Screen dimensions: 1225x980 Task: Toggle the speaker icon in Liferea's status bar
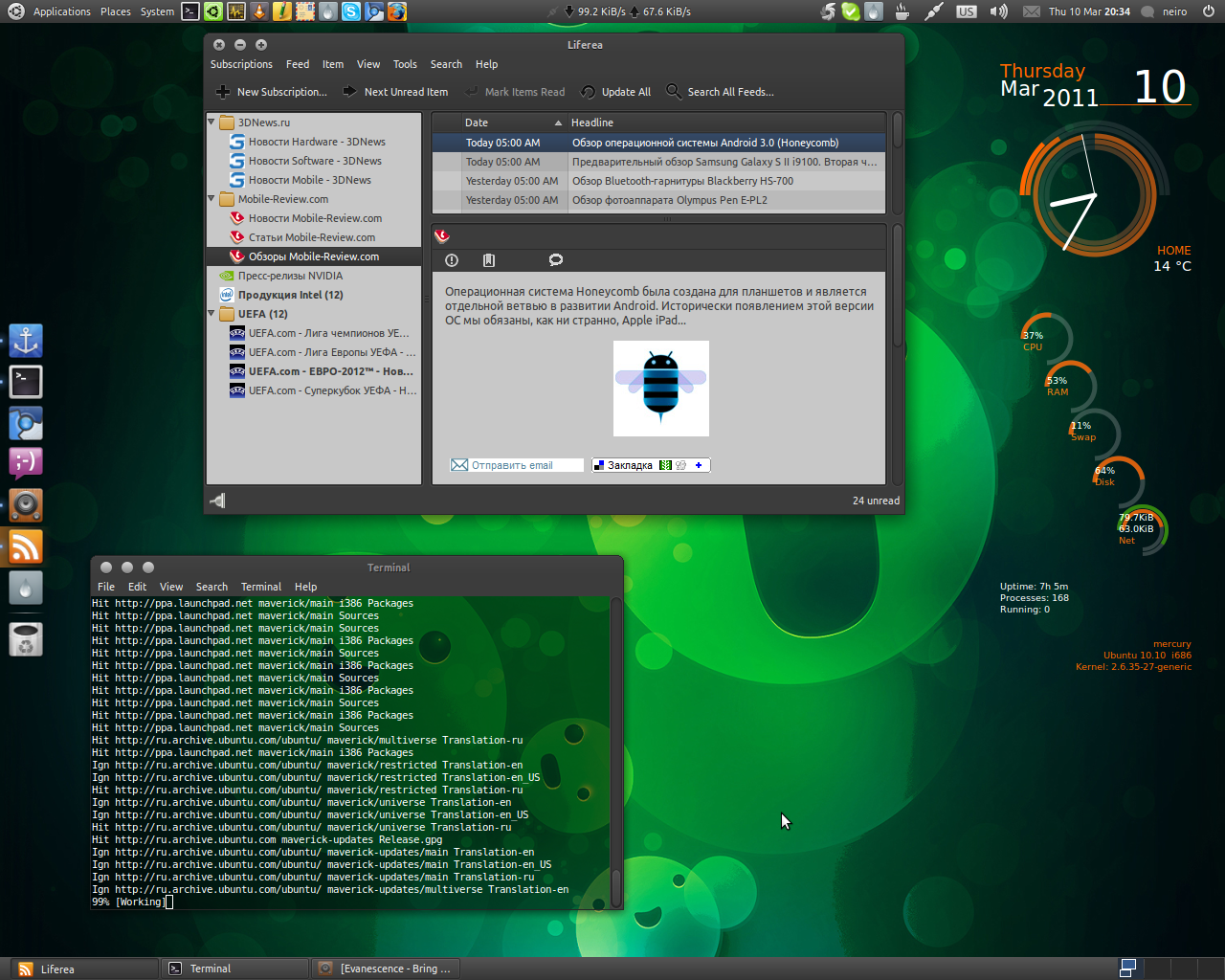[x=217, y=500]
